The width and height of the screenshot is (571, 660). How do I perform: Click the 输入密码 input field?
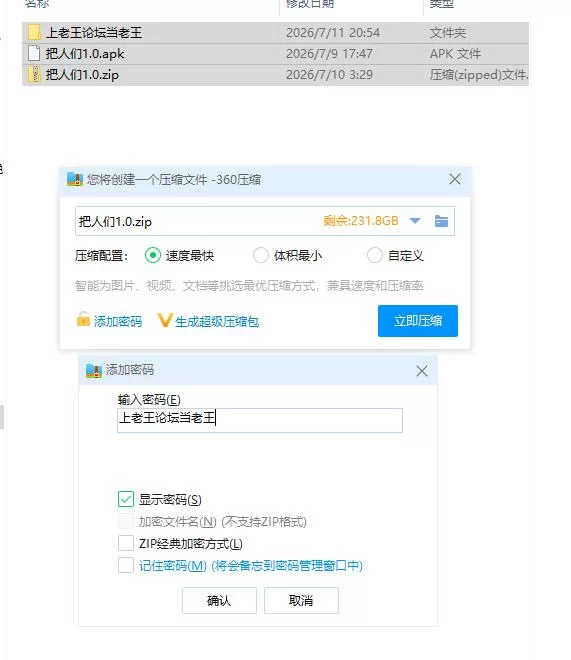(260, 420)
